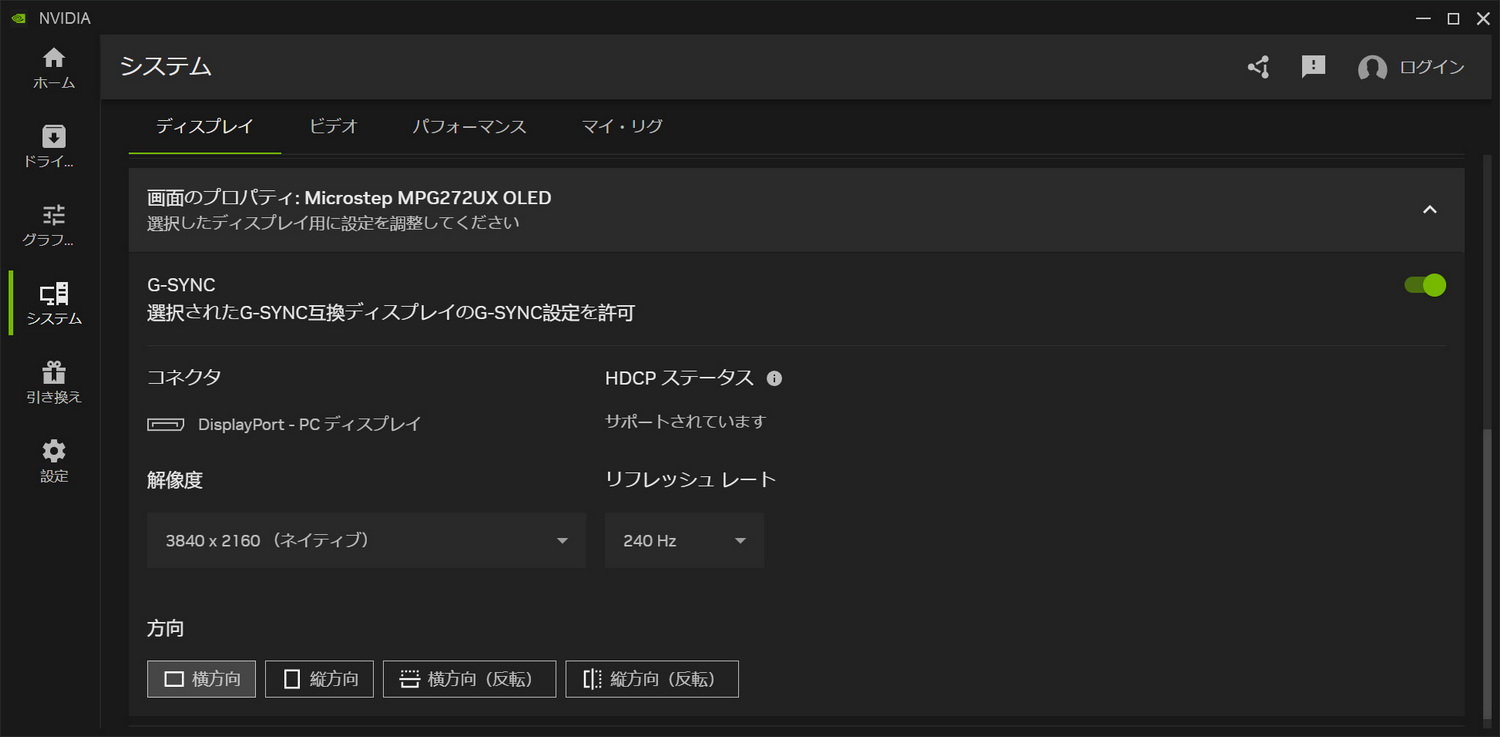The image size is (1500, 737).
Task: Click the サポートされています status text
Action: pos(685,422)
